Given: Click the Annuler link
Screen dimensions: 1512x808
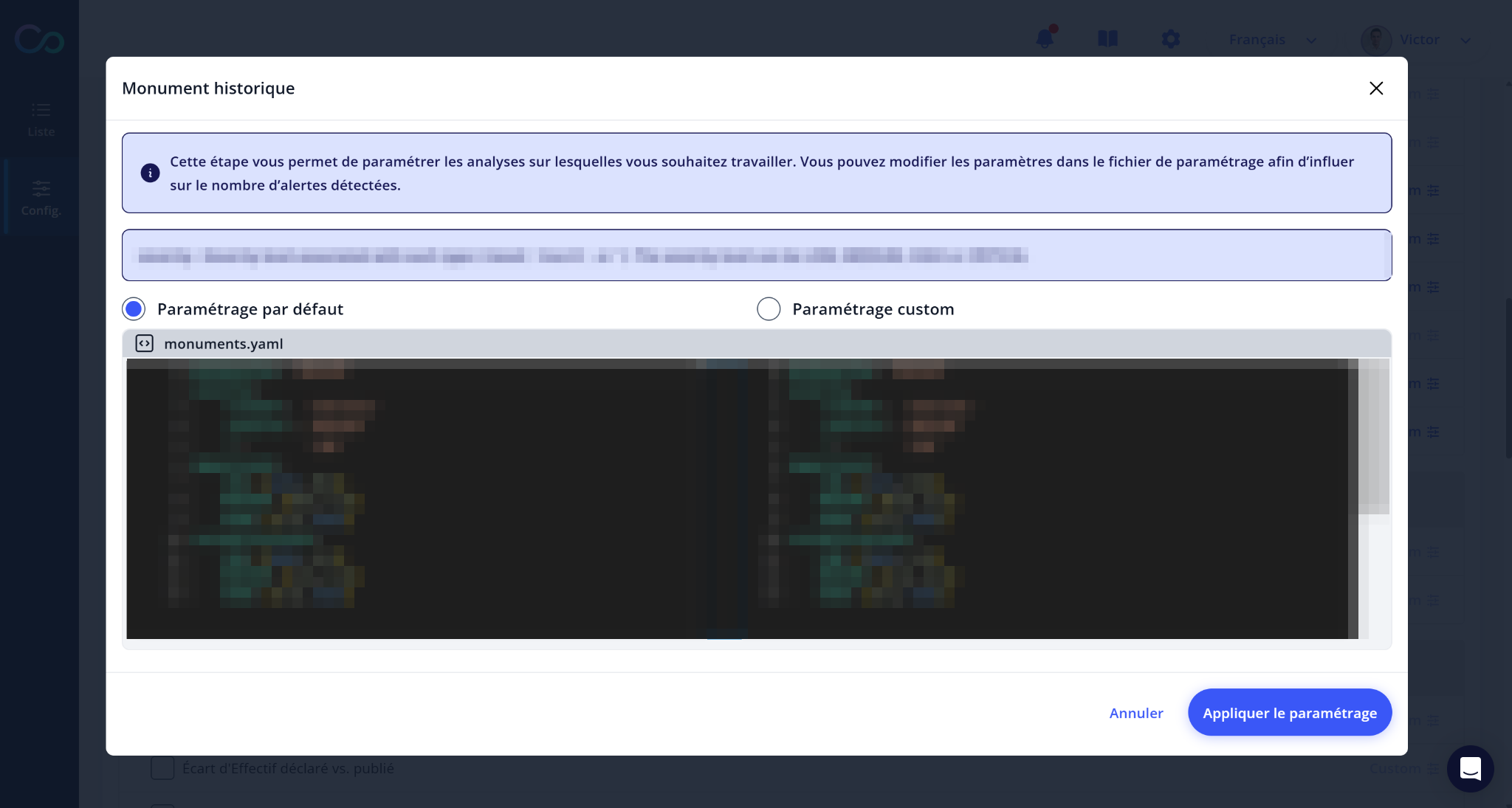Looking at the screenshot, I should [x=1135, y=713].
